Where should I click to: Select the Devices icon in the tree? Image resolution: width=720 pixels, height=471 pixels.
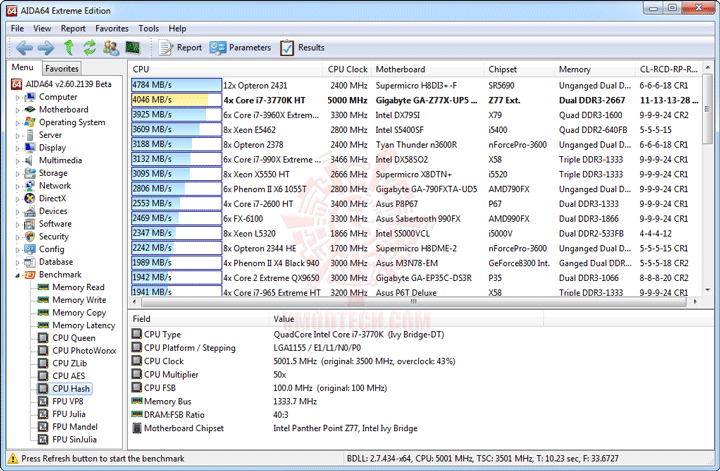[x=30, y=211]
